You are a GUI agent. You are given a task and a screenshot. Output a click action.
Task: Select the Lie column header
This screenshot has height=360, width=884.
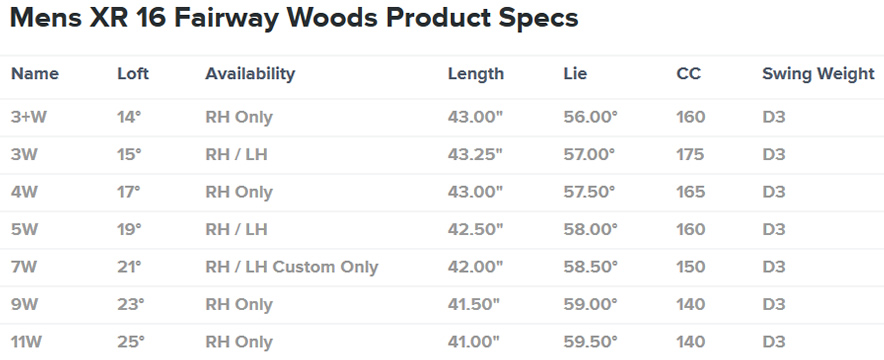pyautogui.click(x=575, y=74)
